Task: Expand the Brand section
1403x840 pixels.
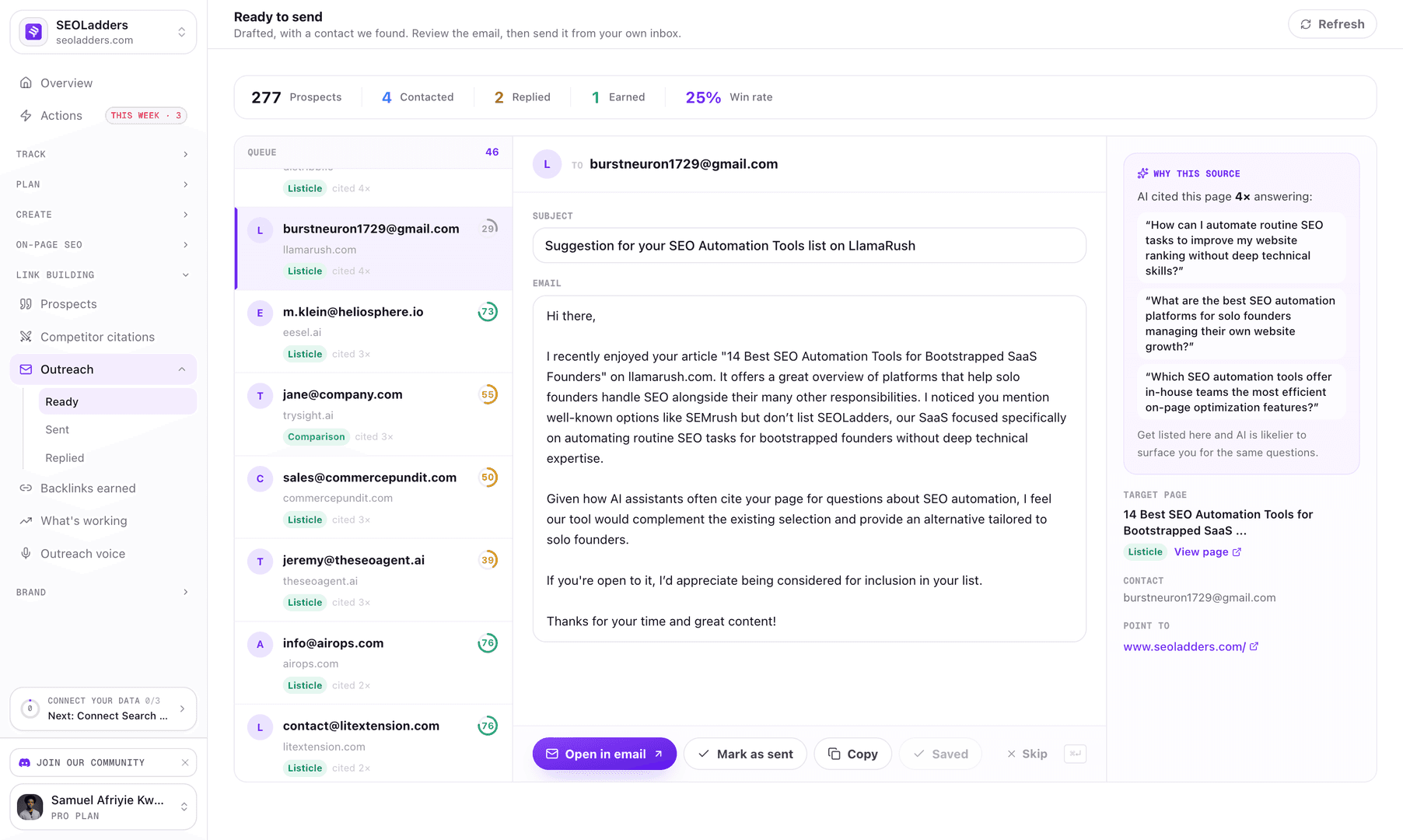Action: (x=103, y=593)
